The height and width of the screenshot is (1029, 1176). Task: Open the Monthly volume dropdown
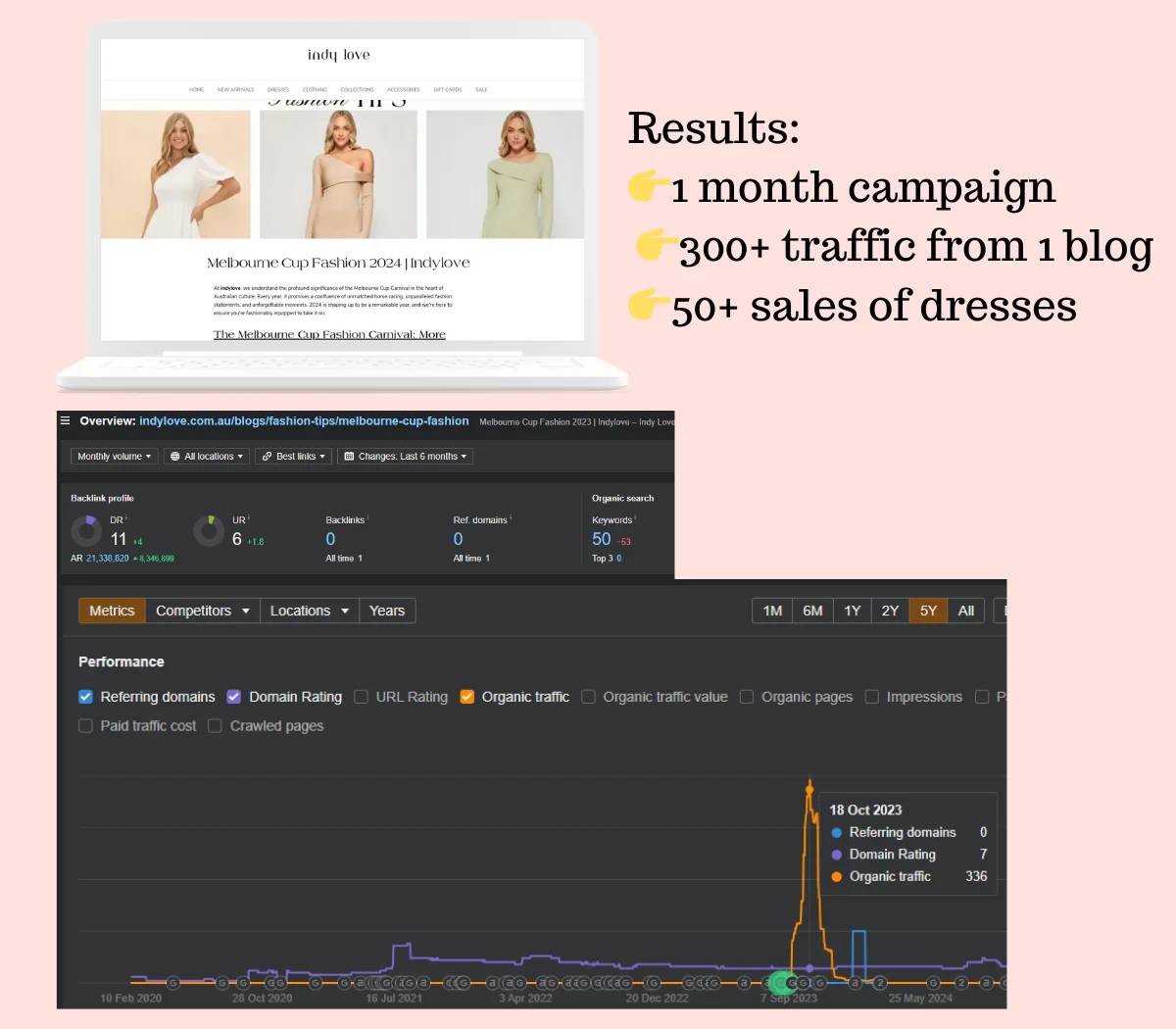(114, 457)
